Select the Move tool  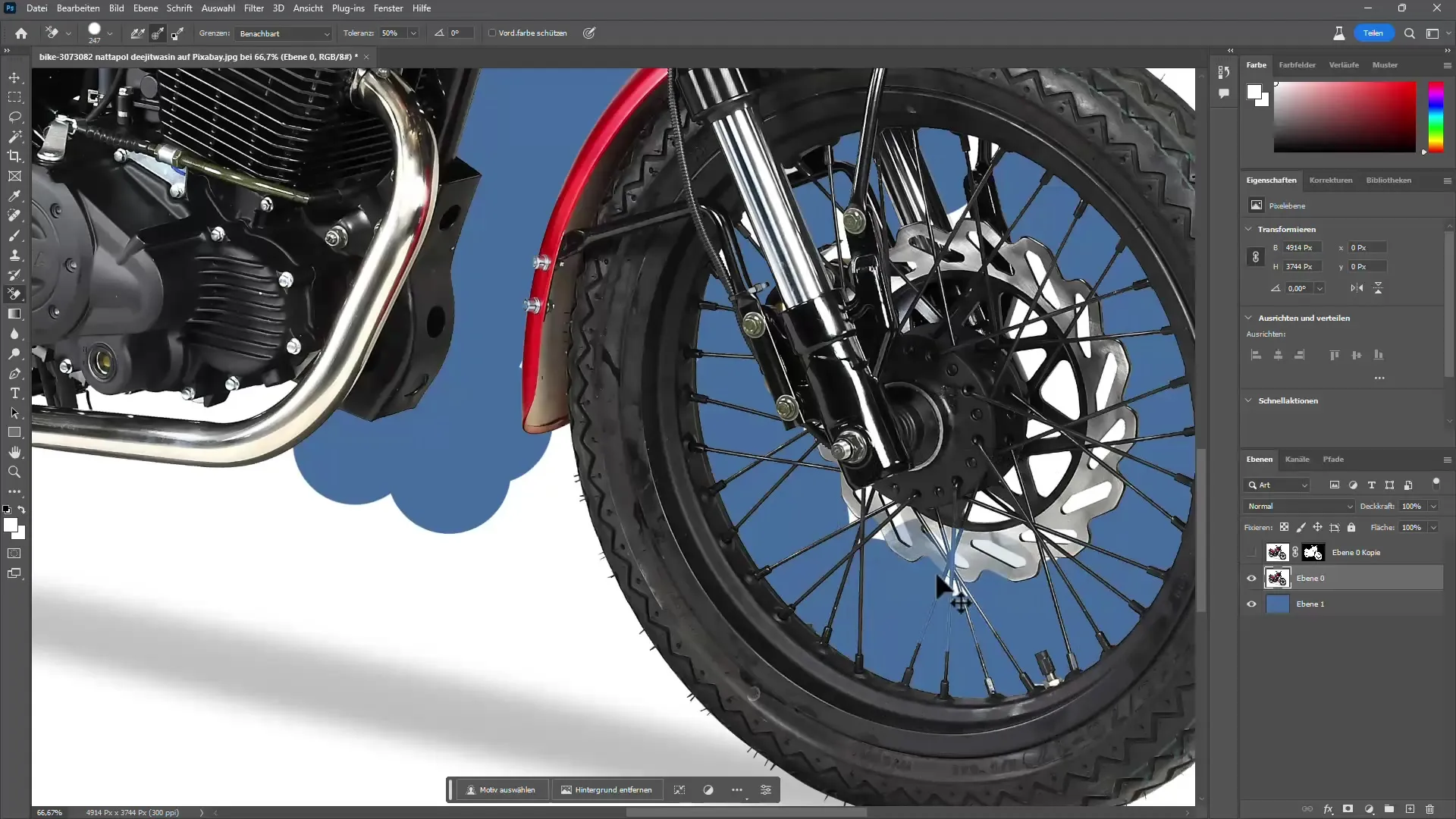(x=14, y=78)
